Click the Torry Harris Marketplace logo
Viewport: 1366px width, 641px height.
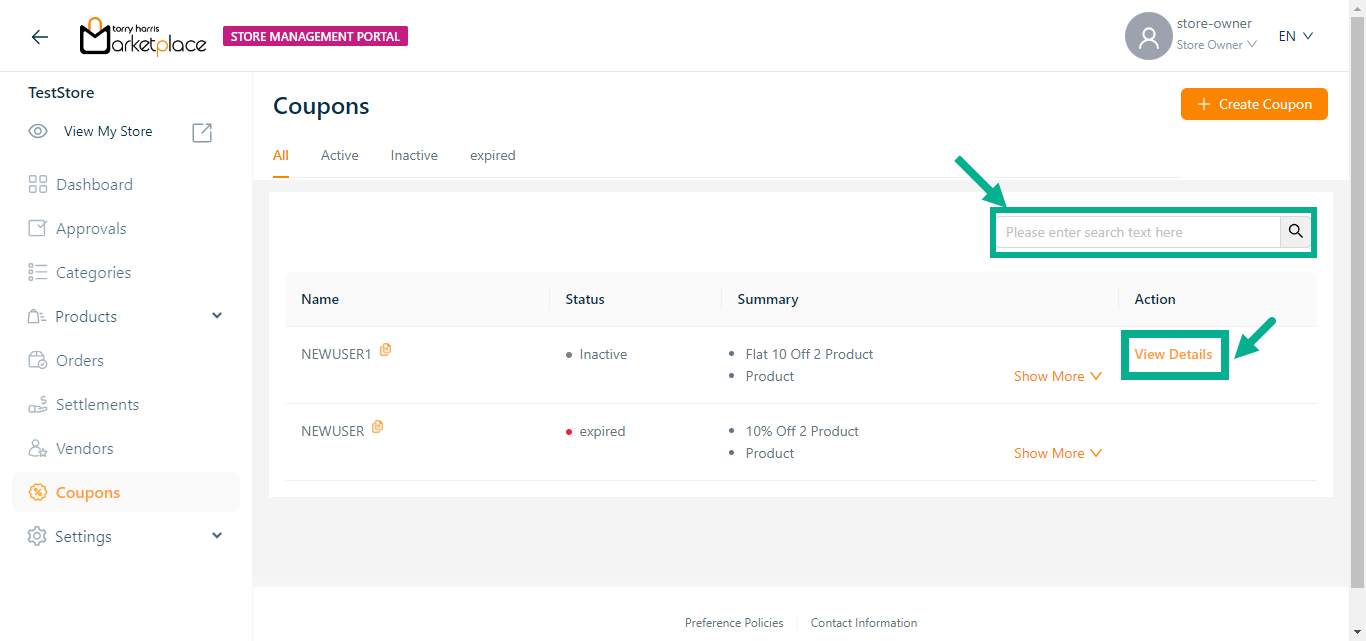click(x=143, y=37)
